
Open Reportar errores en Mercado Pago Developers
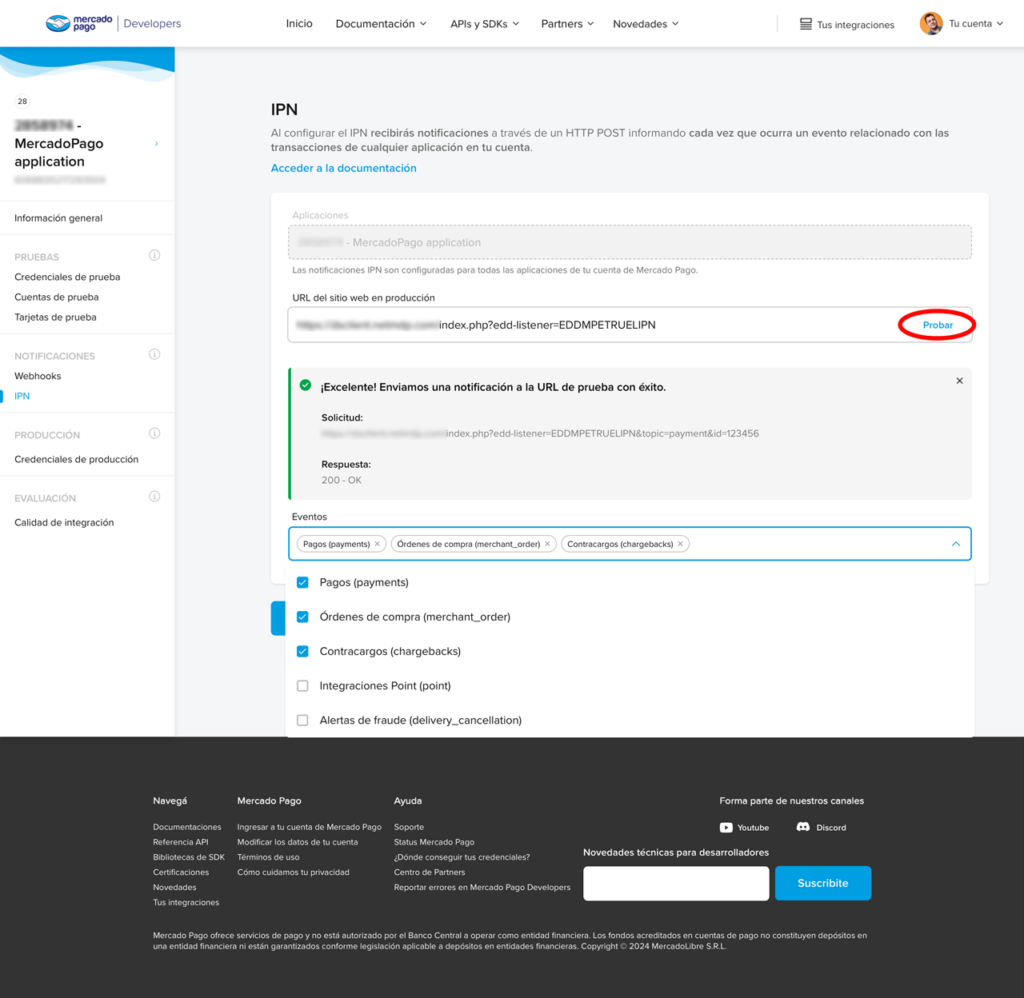coord(482,888)
